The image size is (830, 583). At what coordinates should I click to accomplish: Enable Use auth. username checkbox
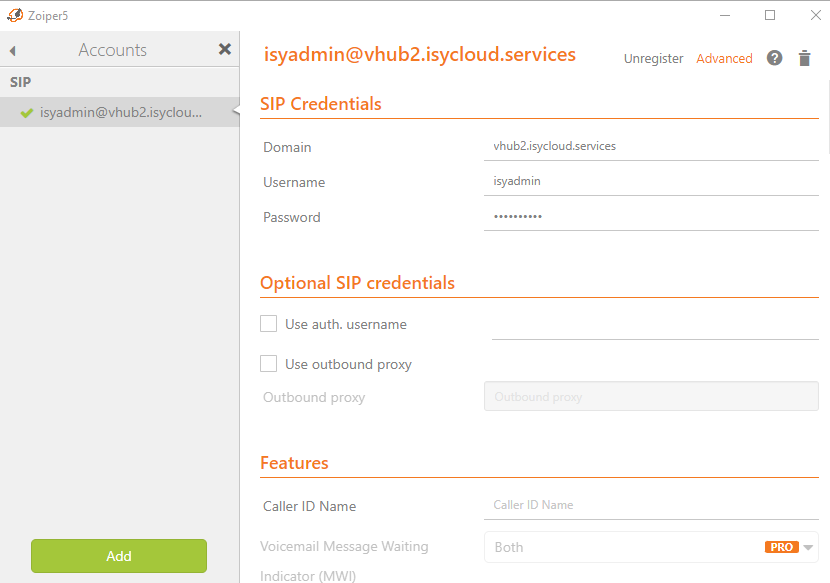tap(268, 324)
